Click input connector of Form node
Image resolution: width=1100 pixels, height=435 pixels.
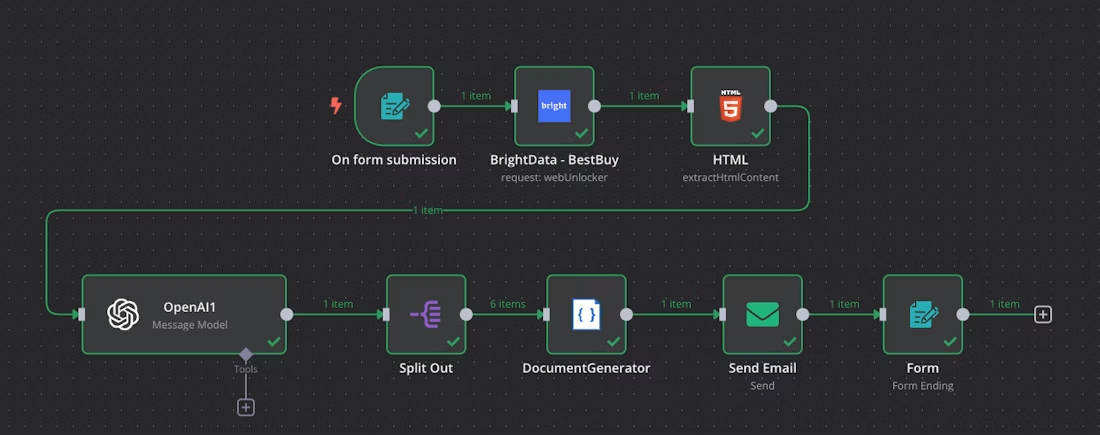click(883, 314)
